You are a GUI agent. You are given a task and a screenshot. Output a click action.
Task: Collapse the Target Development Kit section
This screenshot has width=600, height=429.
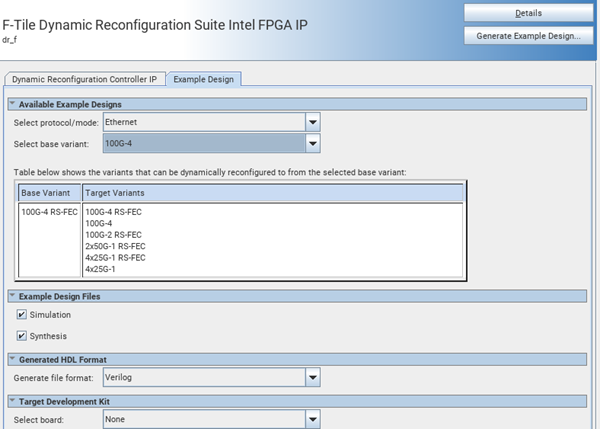pyautogui.click(x=12, y=401)
